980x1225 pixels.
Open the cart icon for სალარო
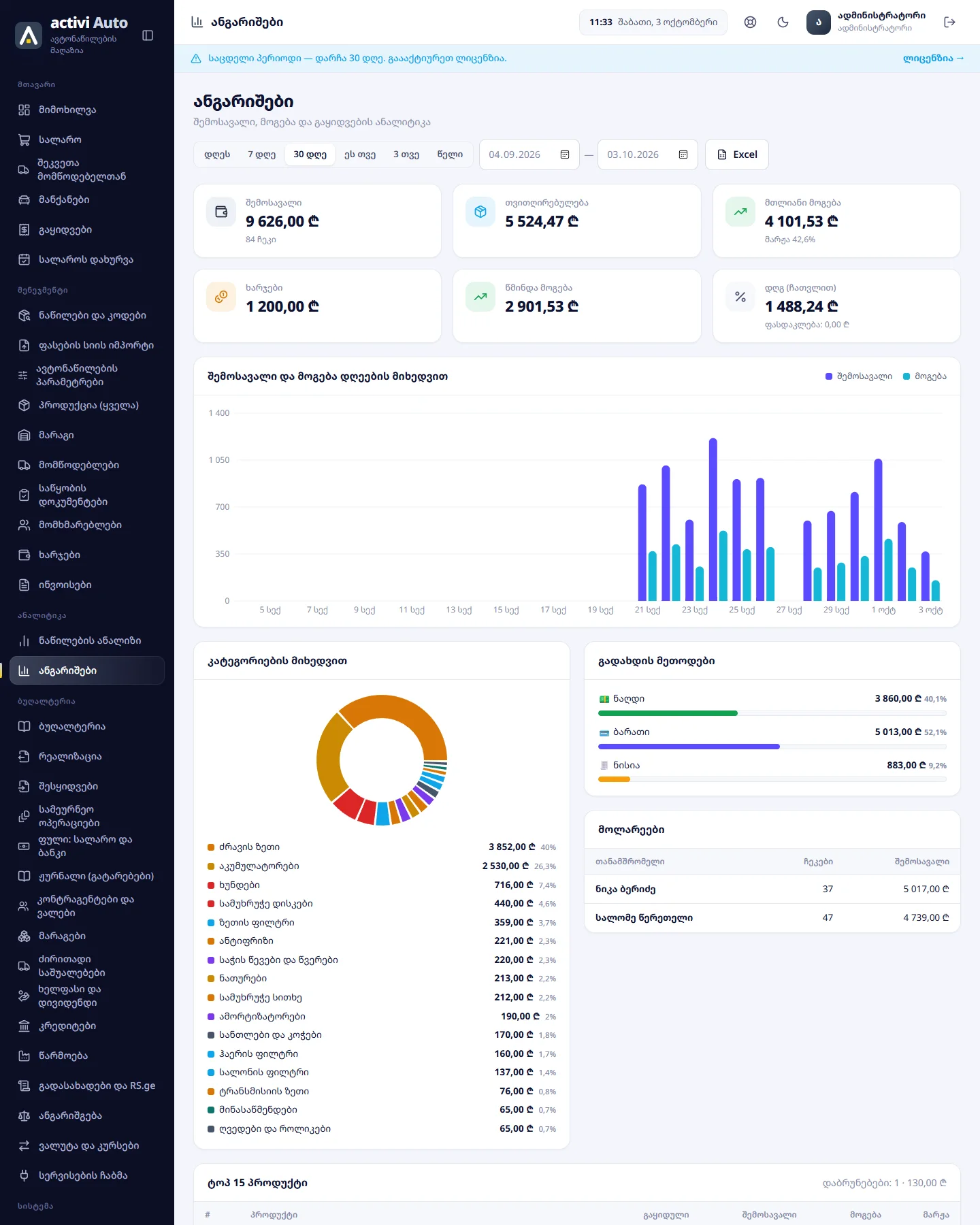24,140
